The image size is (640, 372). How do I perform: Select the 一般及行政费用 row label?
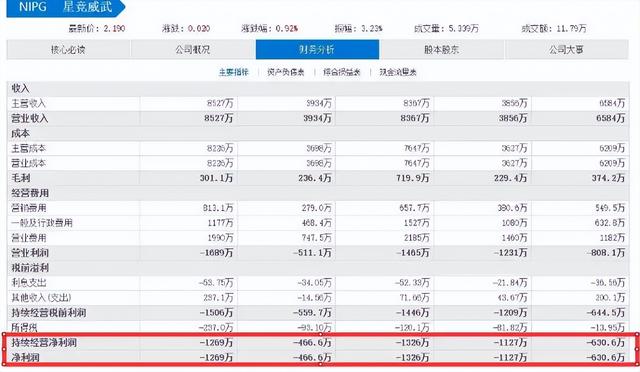(x=42, y=223)
